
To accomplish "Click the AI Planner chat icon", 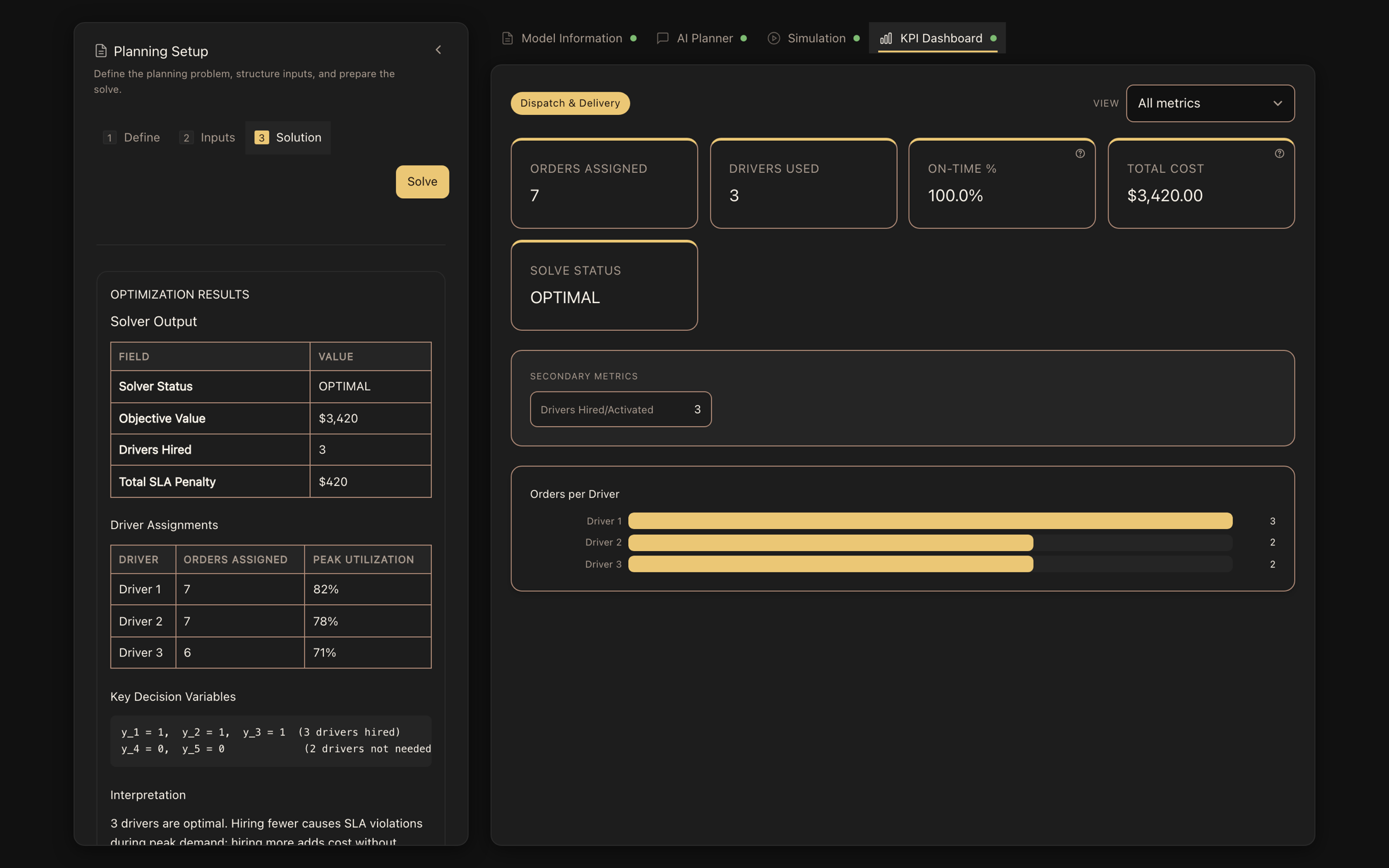I will [x=662, y=39].
